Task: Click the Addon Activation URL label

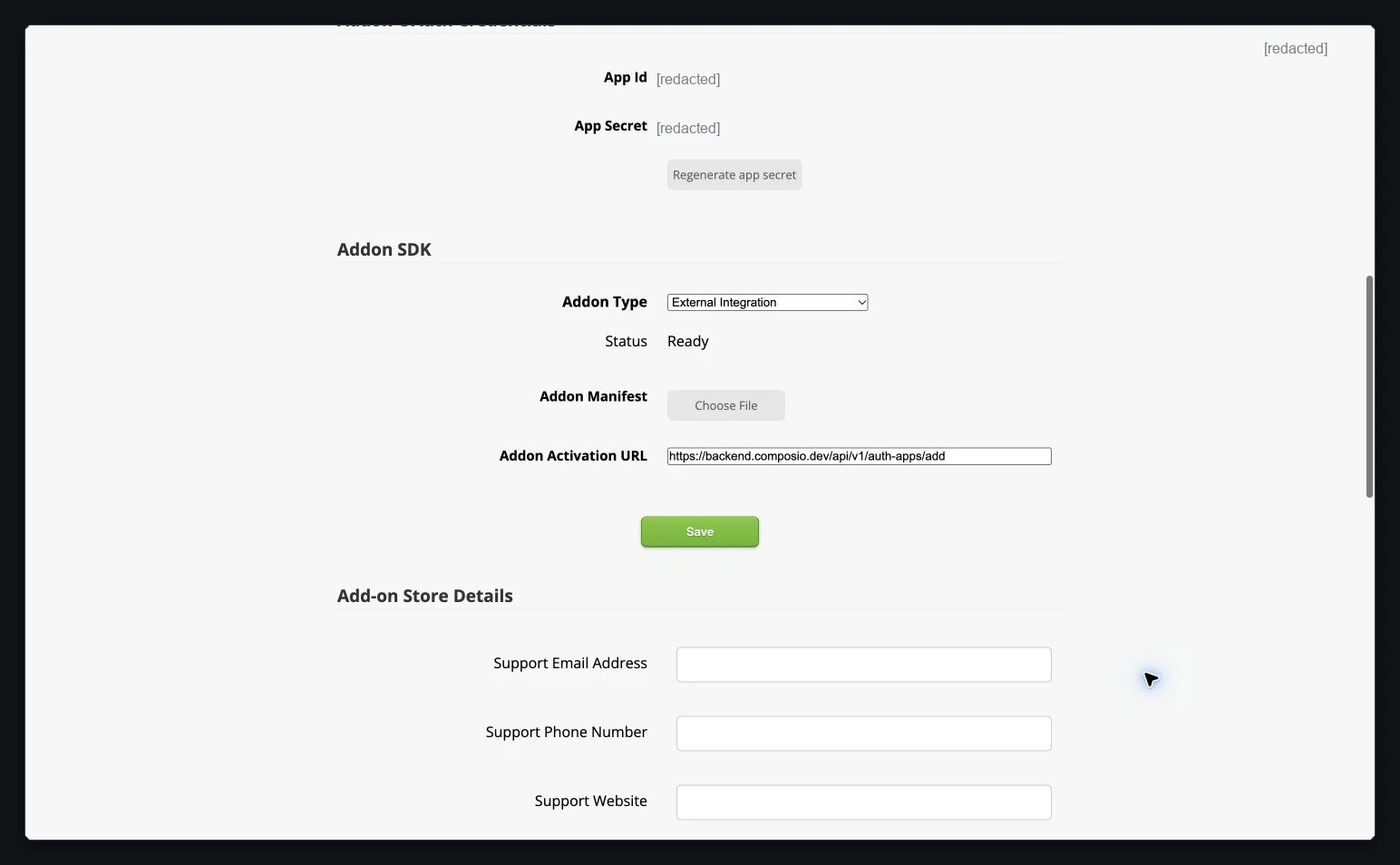Action: (573, 456)
